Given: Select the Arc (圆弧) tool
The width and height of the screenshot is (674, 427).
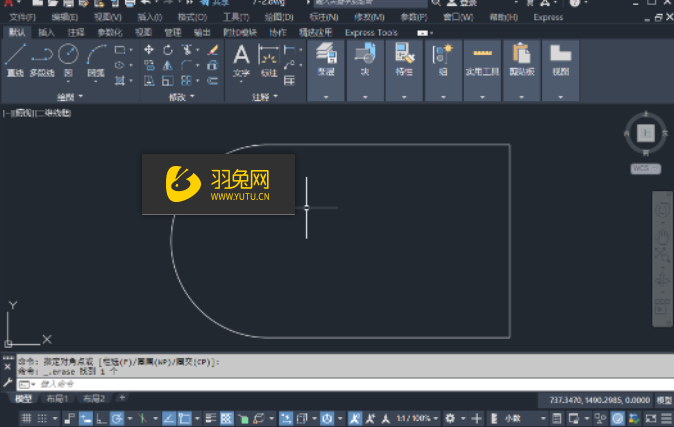Looking at the screenshot, I should tap(96, 60).
